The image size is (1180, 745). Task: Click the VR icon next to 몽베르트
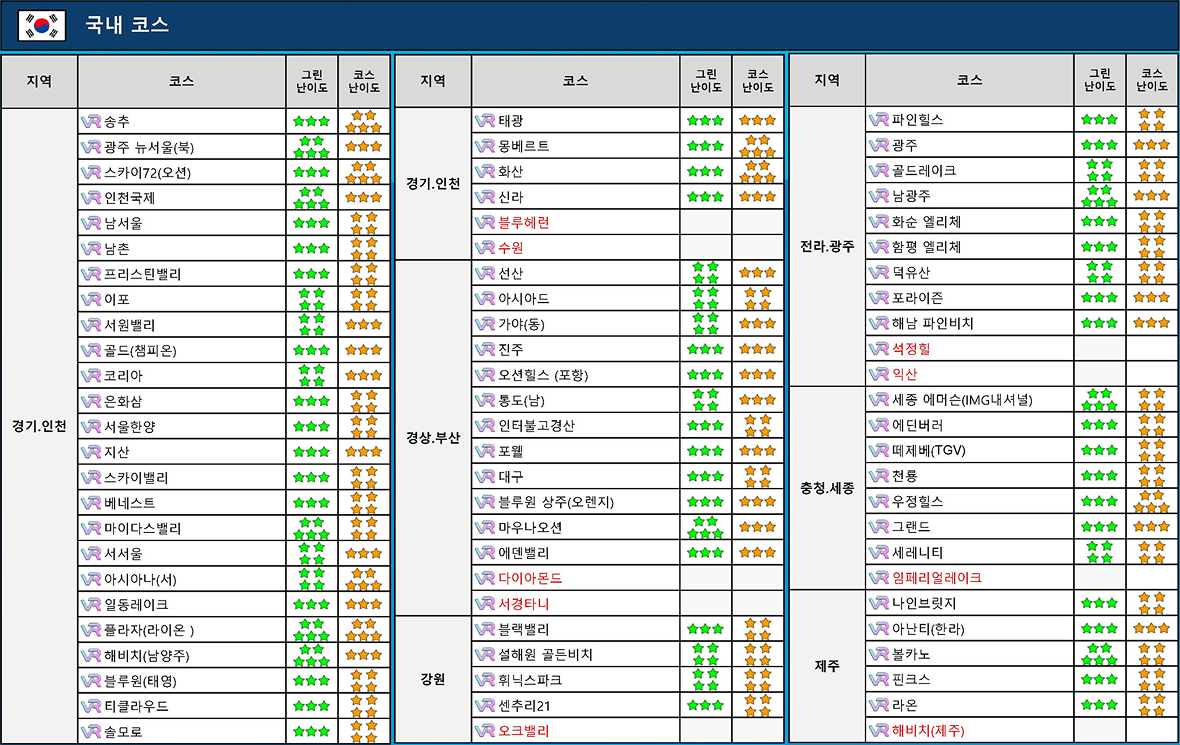click(485, 146)
